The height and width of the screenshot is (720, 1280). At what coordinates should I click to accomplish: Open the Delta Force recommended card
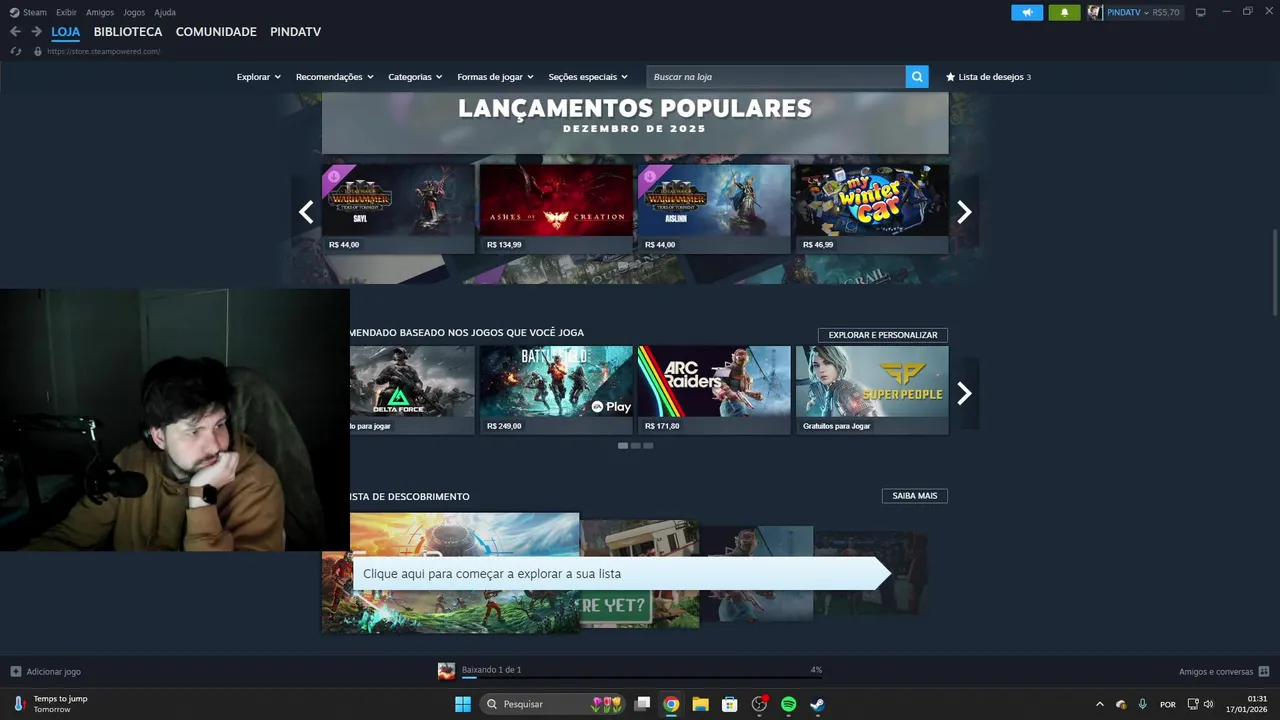412,390
